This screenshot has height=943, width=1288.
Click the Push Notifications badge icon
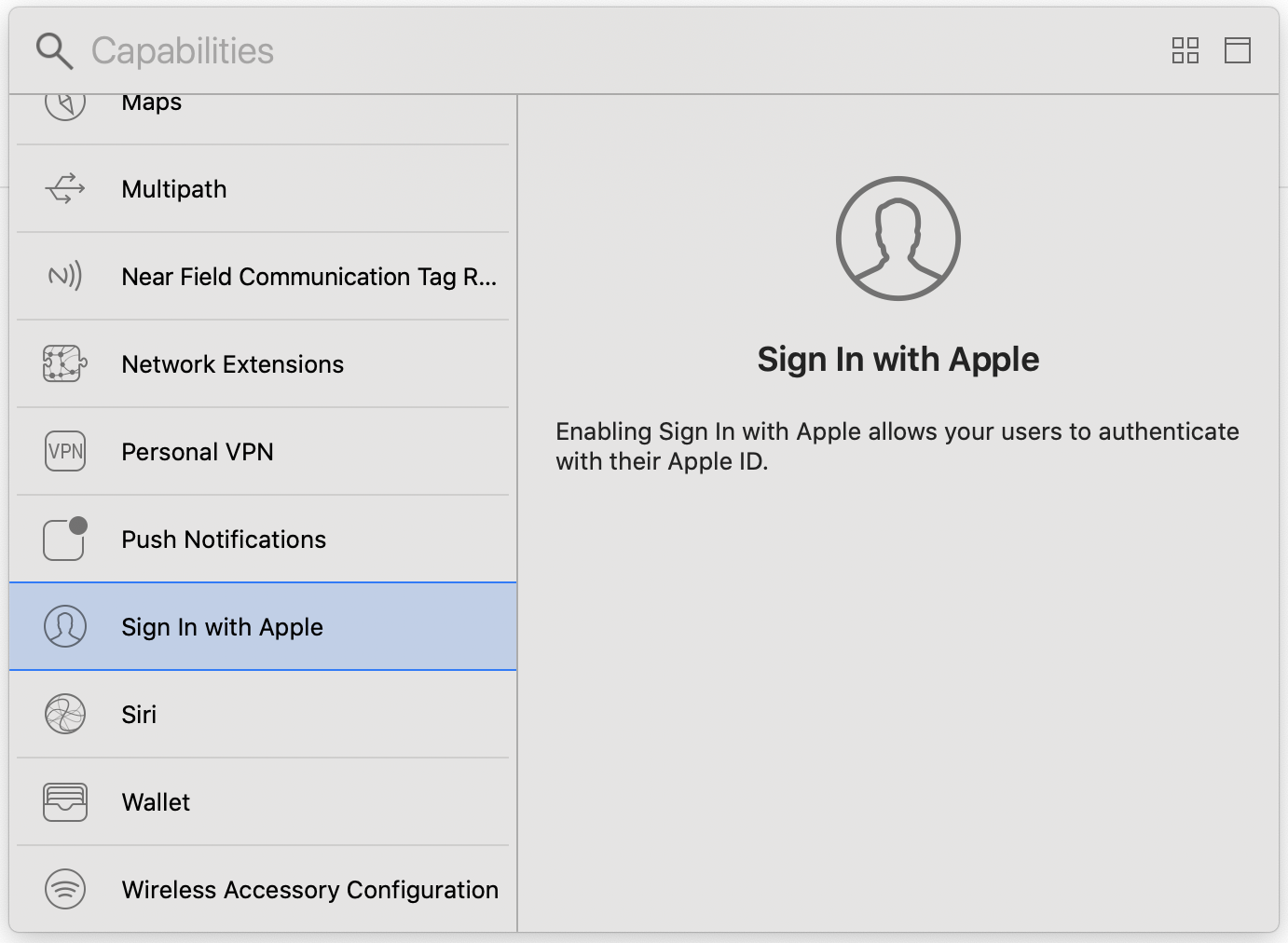[x=65, y=539]
